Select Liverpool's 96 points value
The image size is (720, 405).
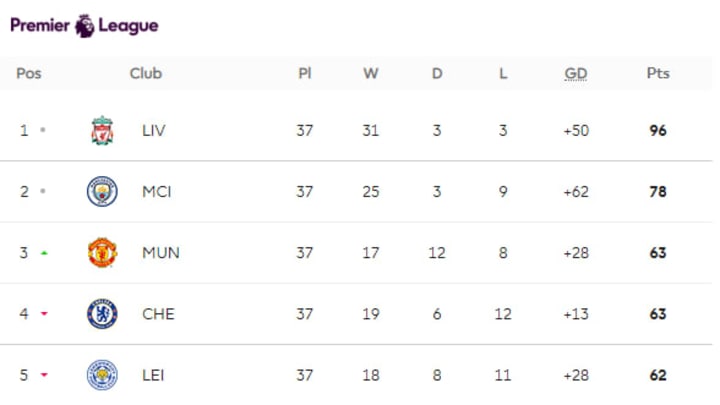(658, 130)
